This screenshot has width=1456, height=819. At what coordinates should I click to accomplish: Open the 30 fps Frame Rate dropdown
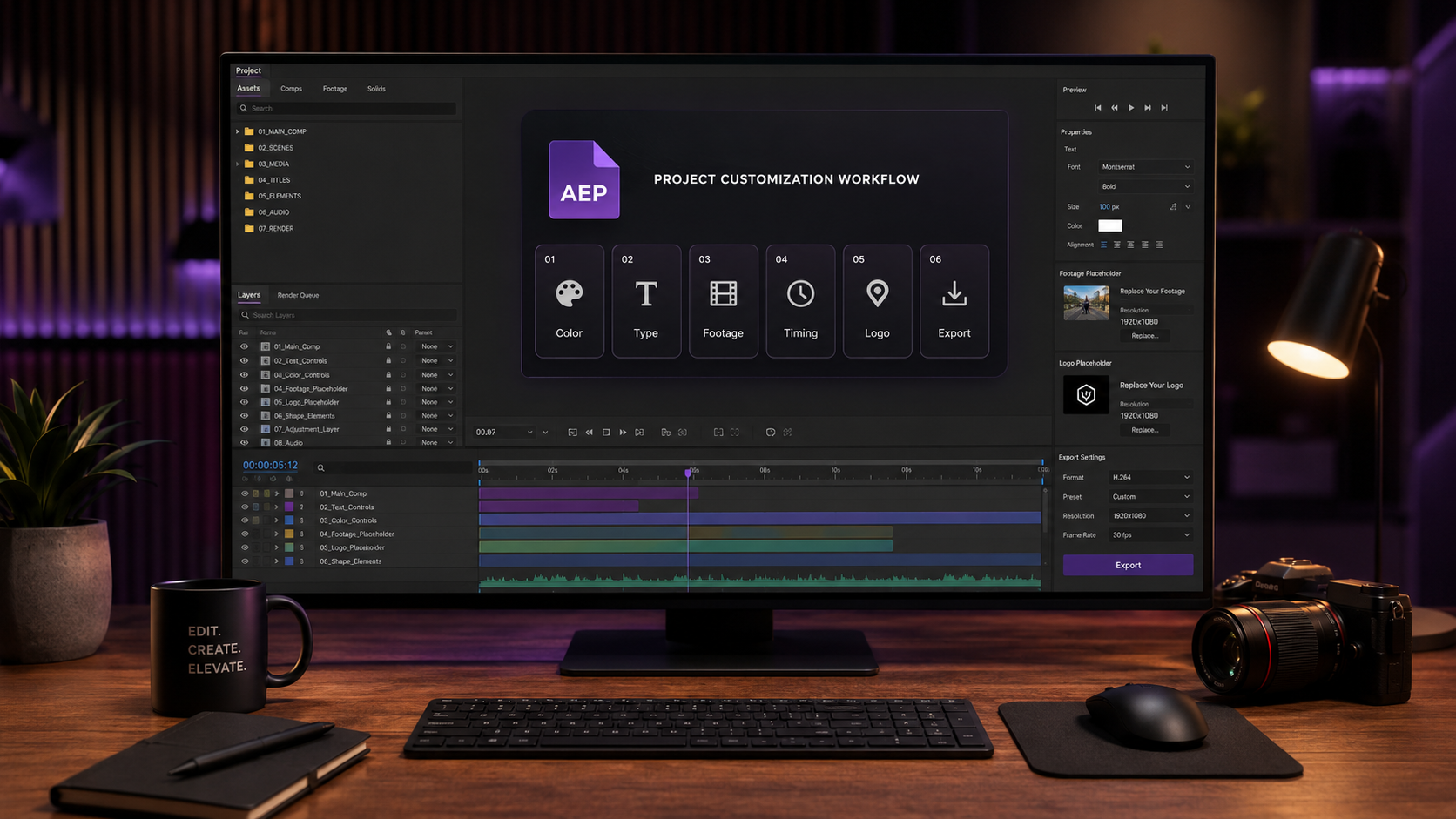click(1150, 534)
